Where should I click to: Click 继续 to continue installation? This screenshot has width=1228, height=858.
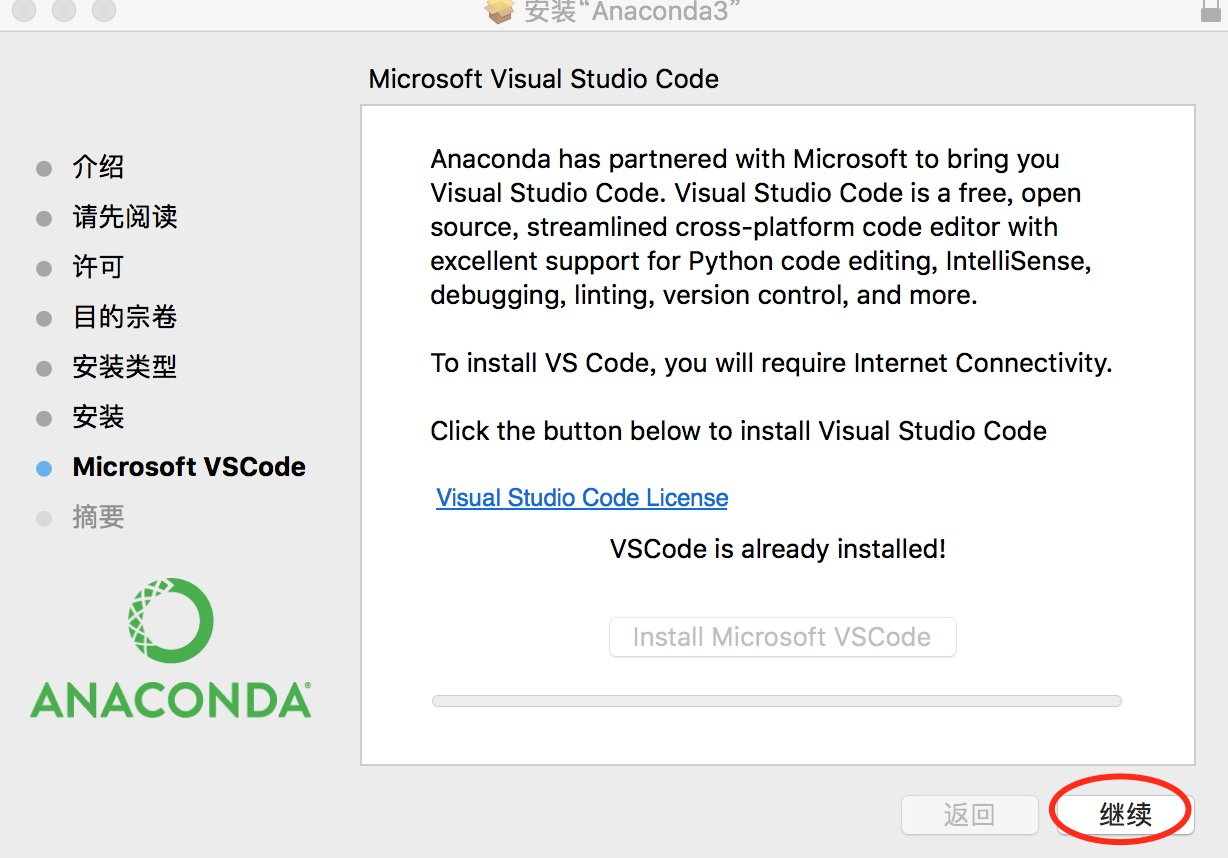tap(1124, 815)
